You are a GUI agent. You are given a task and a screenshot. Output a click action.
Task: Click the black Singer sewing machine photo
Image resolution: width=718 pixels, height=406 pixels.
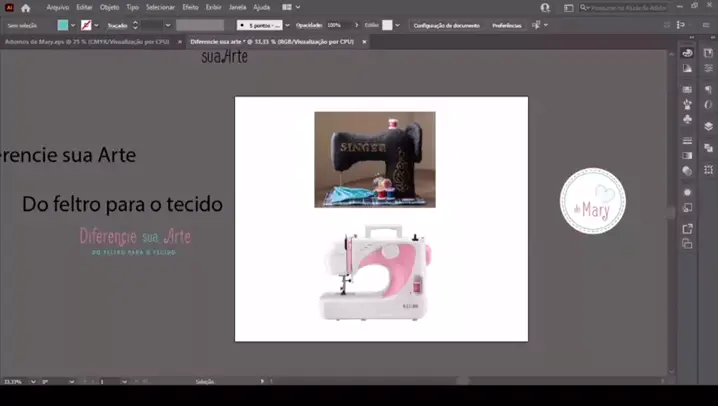(x=375, y=159)
